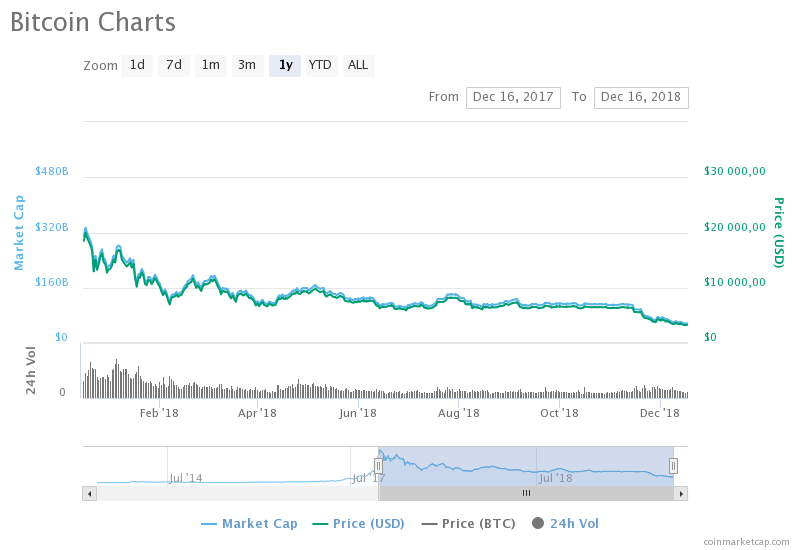Viewport: 800px width, 550px height.
Task: Click the Aug '18 axis label
Action: pyautogui.click(x=459, y=413)
